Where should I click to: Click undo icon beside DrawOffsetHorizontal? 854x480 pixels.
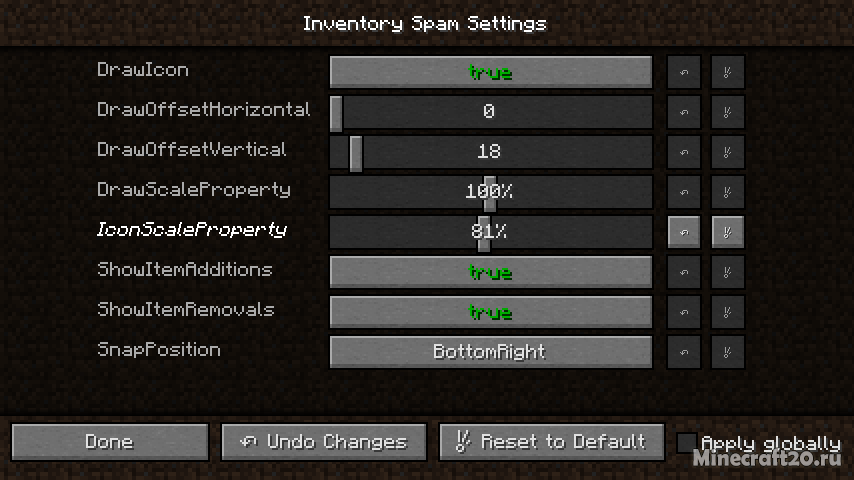click(684, 112)
